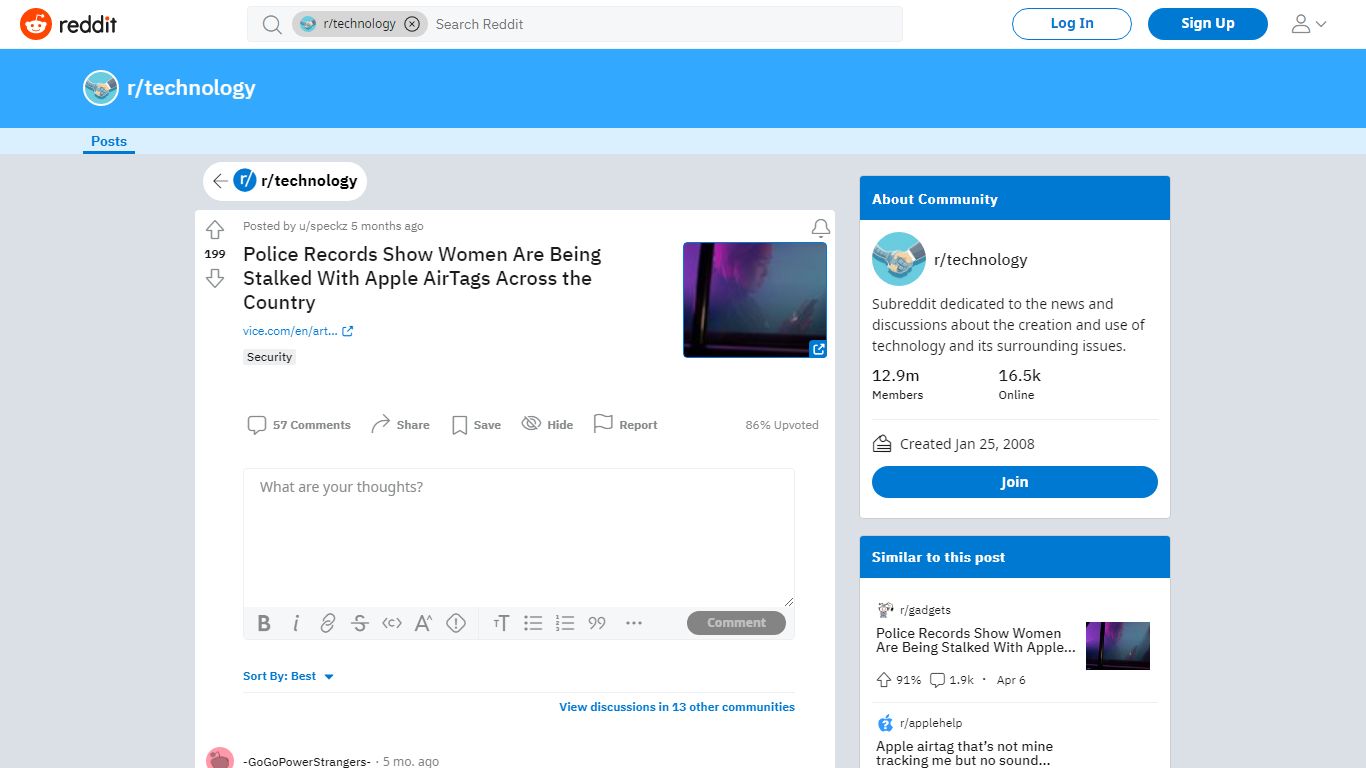Open the post's article thumbnail image
Image resolution: width=1366 pixels, height=768 pixels.
755,300
